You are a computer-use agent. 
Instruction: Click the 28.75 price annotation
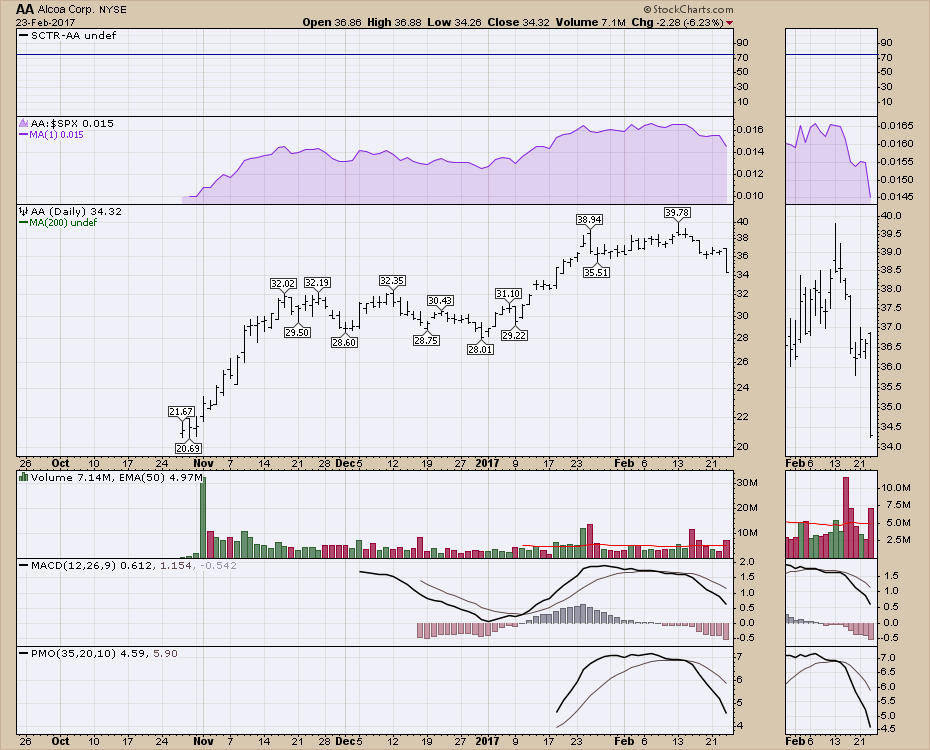coord(426,340)
